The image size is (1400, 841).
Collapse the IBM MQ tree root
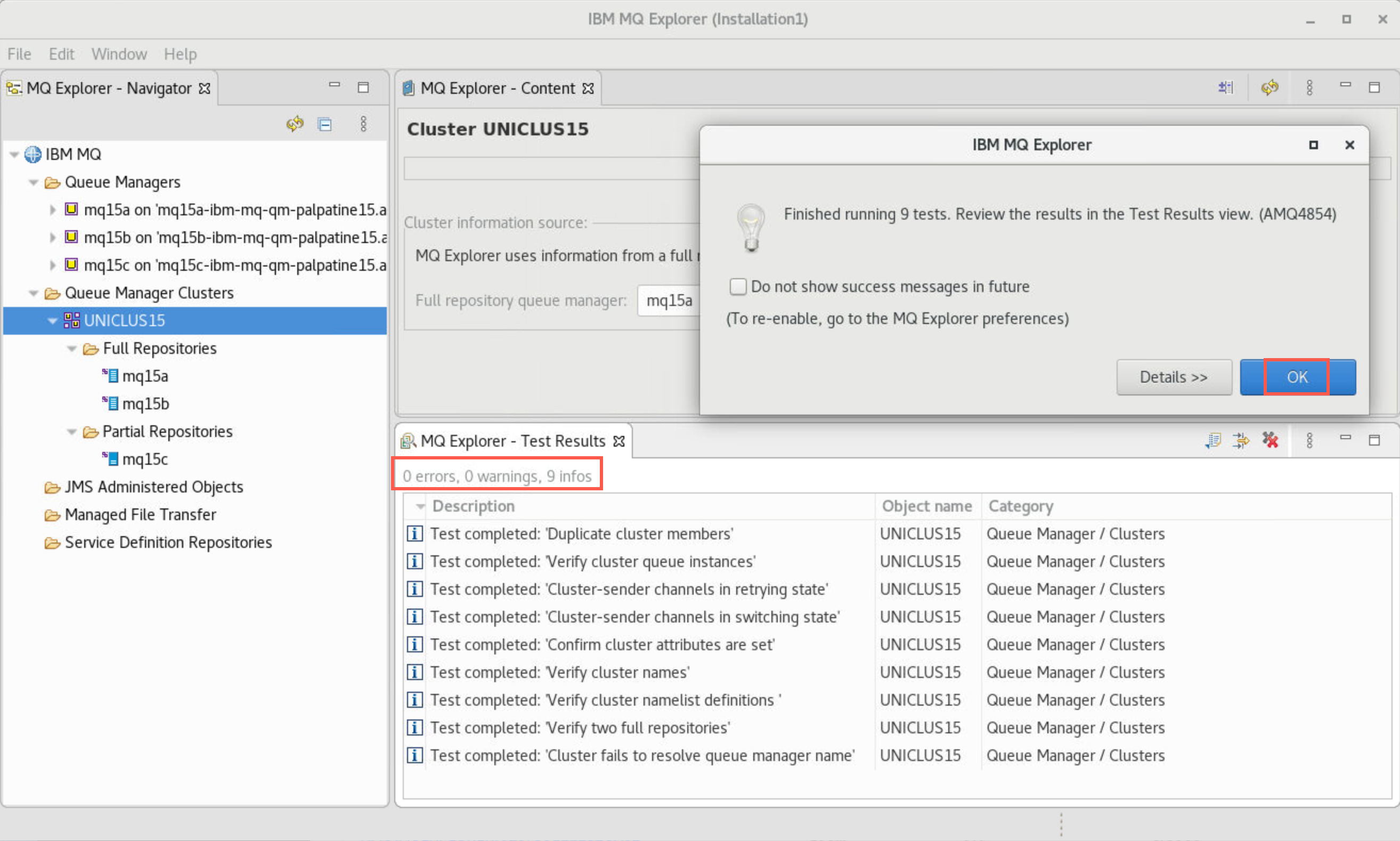click(x=14, y=154)
